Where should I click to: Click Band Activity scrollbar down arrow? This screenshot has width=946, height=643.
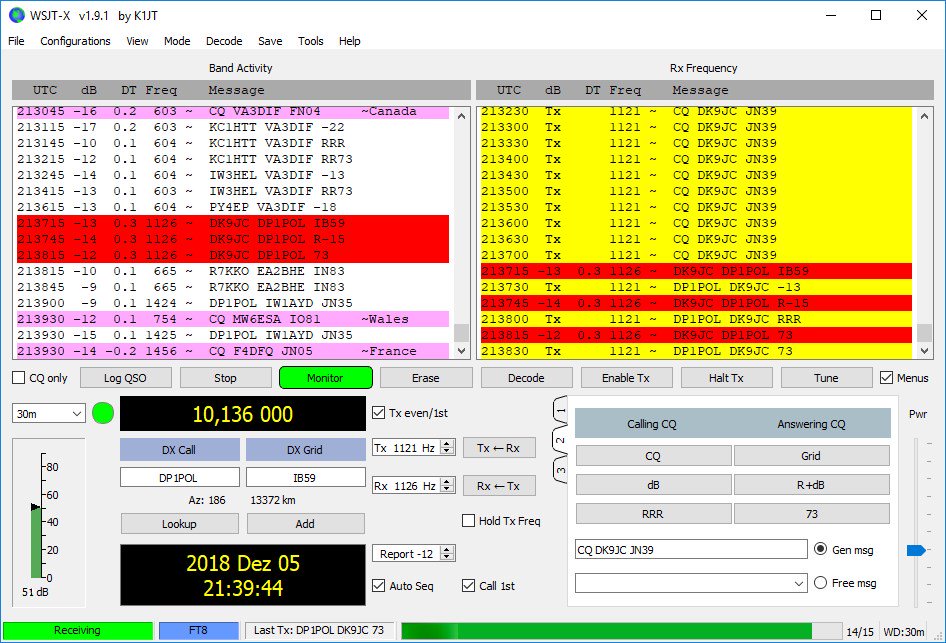click(x=462, y=350)
